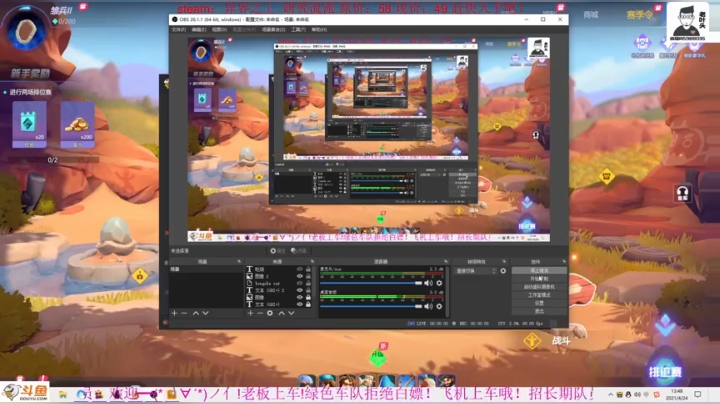Click the taskbar clock
The image size is (720, 404).
(x=677, y=394)
